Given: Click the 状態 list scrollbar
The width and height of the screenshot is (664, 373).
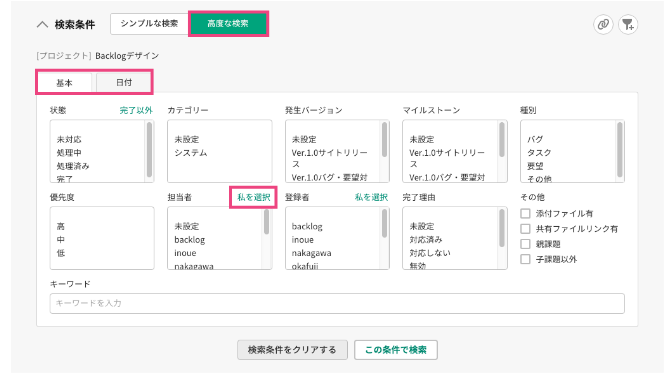Looking at the screenshot, I should 149,149.
